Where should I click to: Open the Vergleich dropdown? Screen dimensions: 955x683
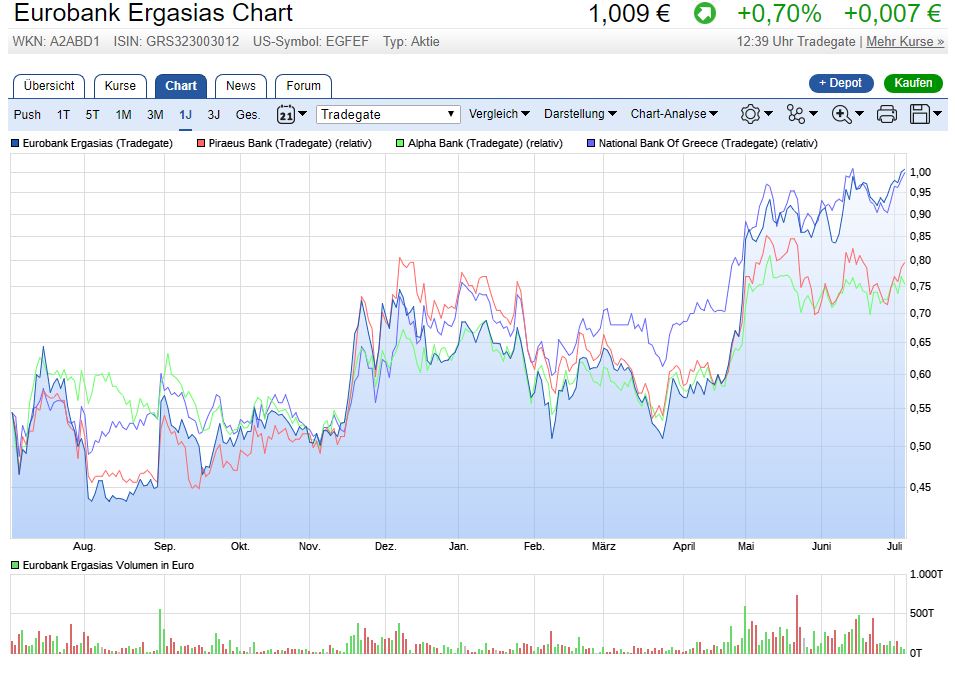(x=499, y=113)
